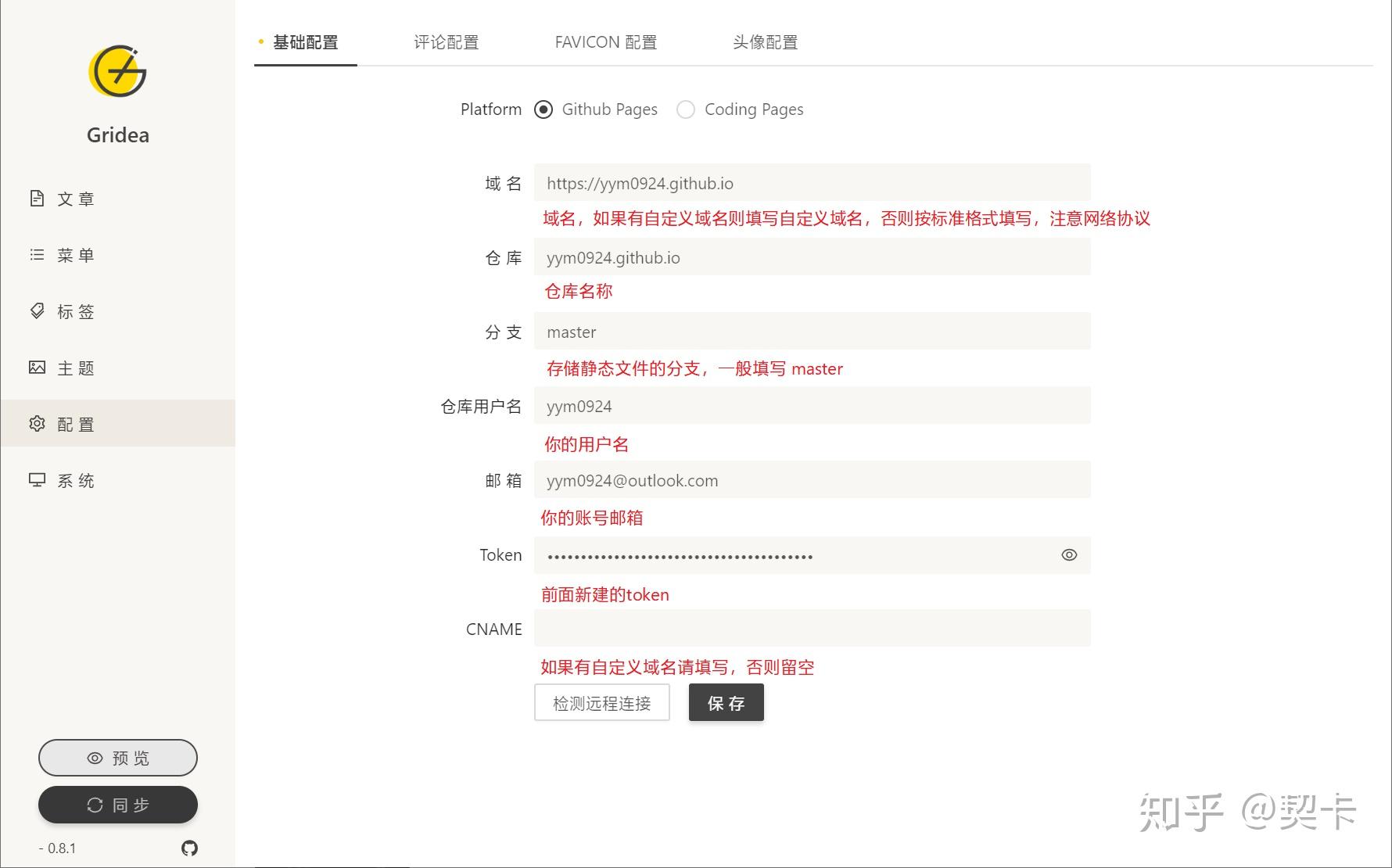This screenshot has width=1392, height=868.
Task: Switch to the 头像配置 tab
Action: (765, 42)
